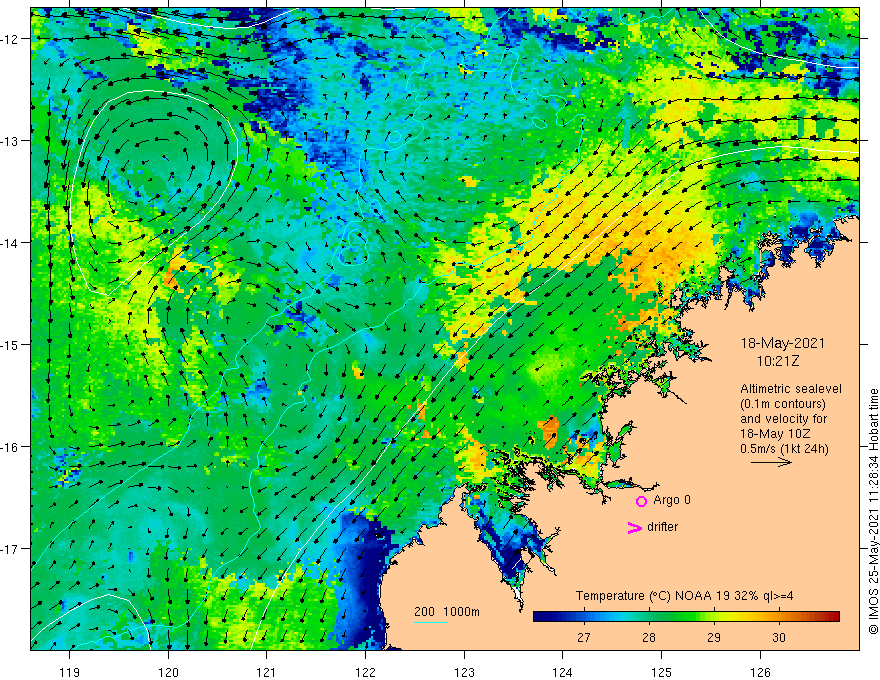Click the '122' longitude axis label

tap(365, 672)
